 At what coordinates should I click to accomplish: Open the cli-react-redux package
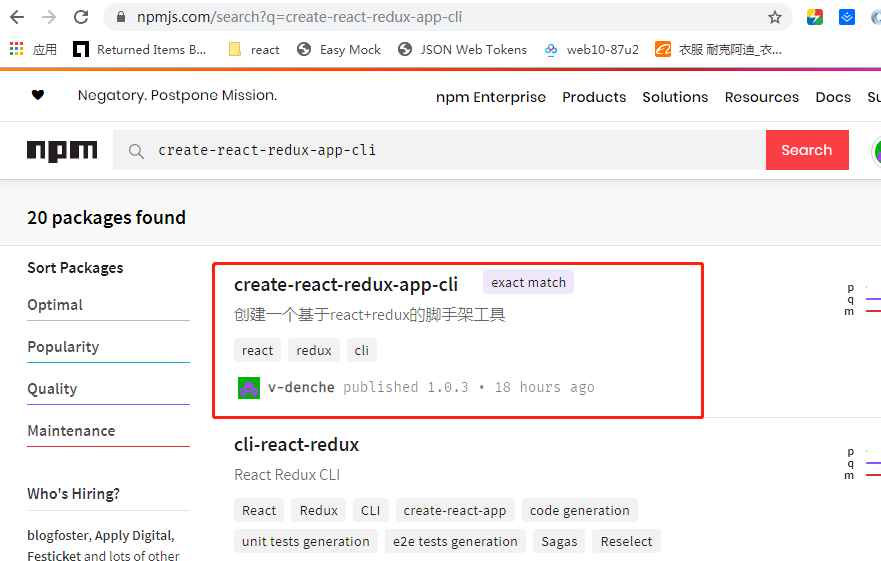(x=296, y=445)
